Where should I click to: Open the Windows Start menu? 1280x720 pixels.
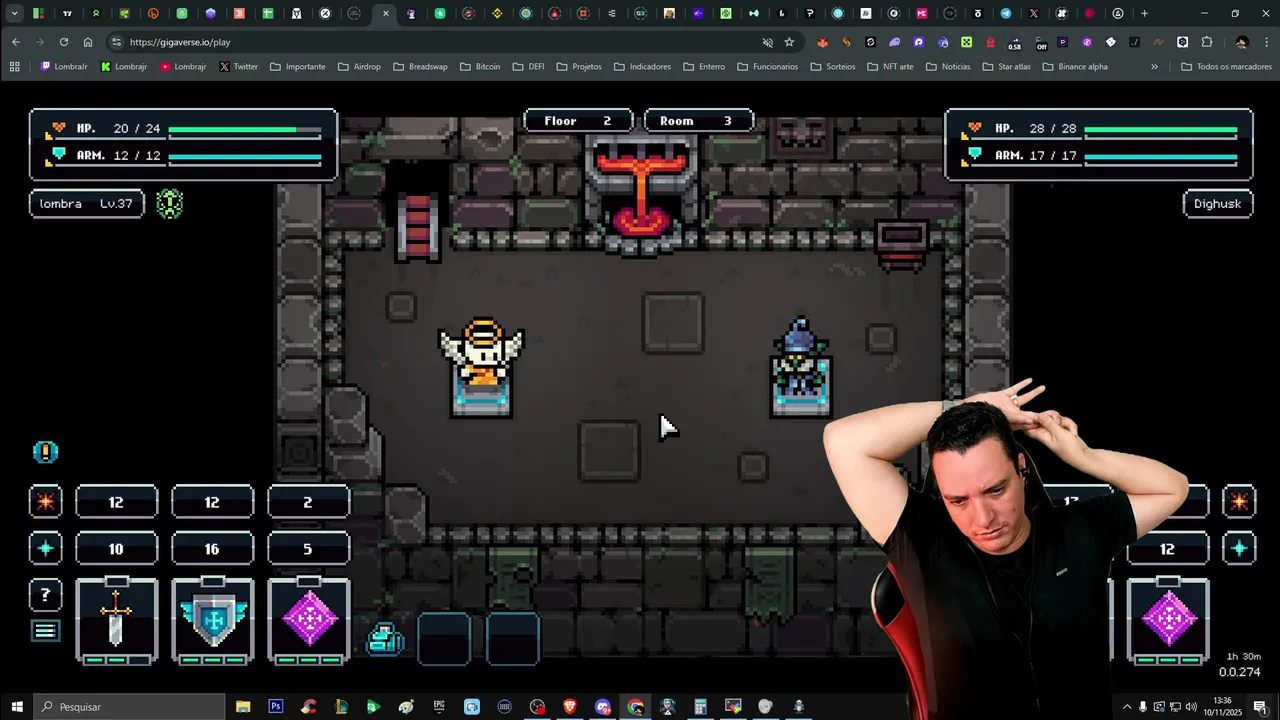[16, 706]
